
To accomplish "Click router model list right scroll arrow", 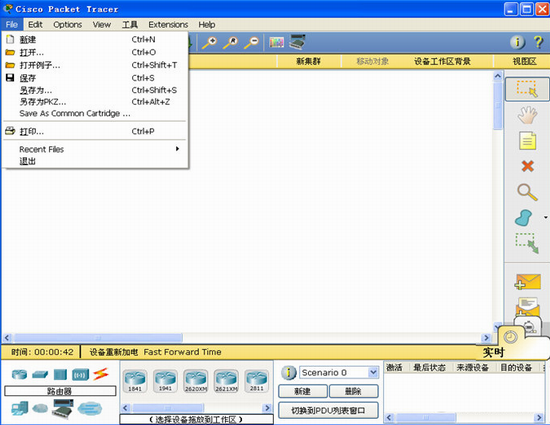I will point(267,408).
